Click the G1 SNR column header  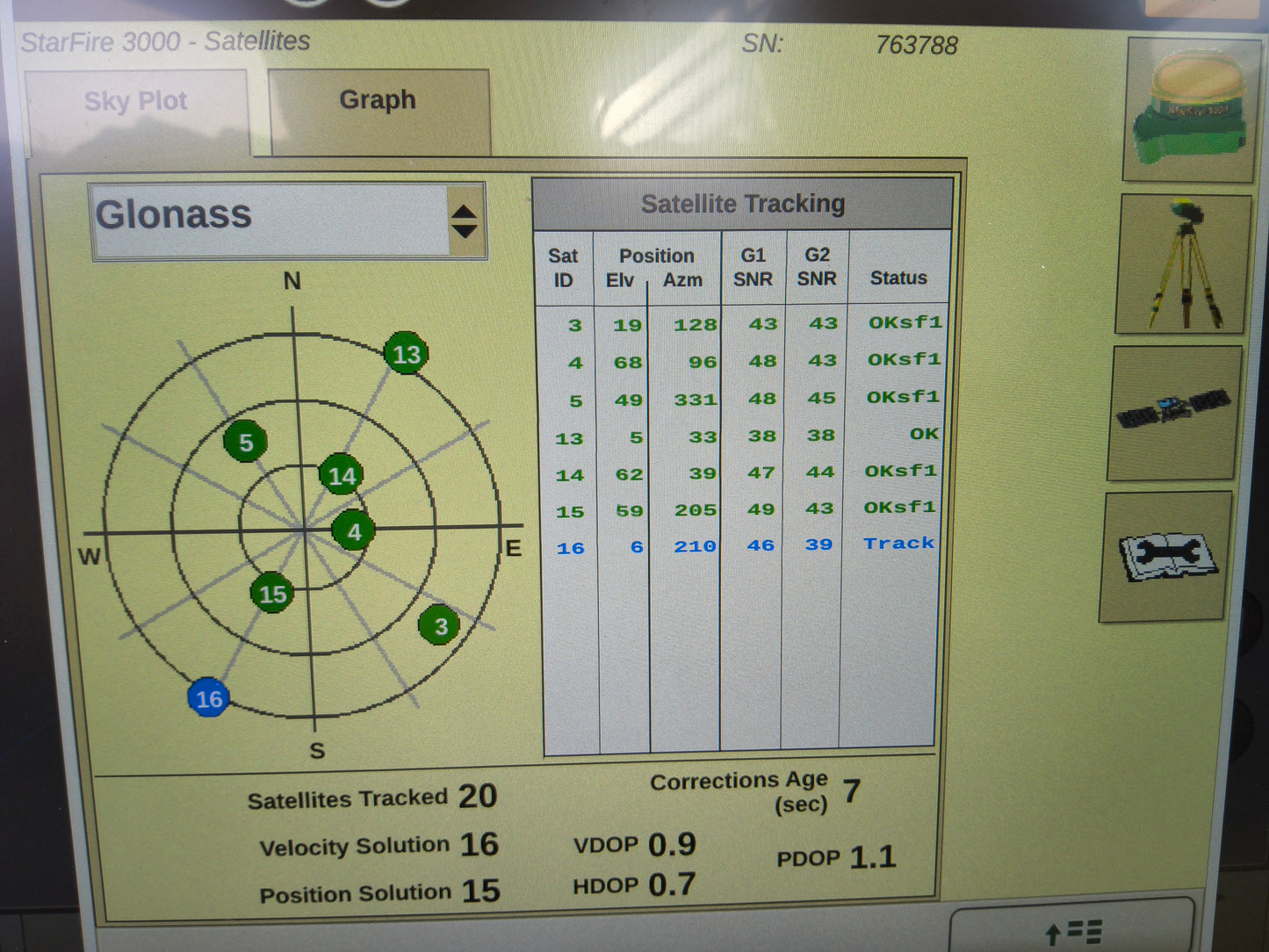(x=753, y=267)
